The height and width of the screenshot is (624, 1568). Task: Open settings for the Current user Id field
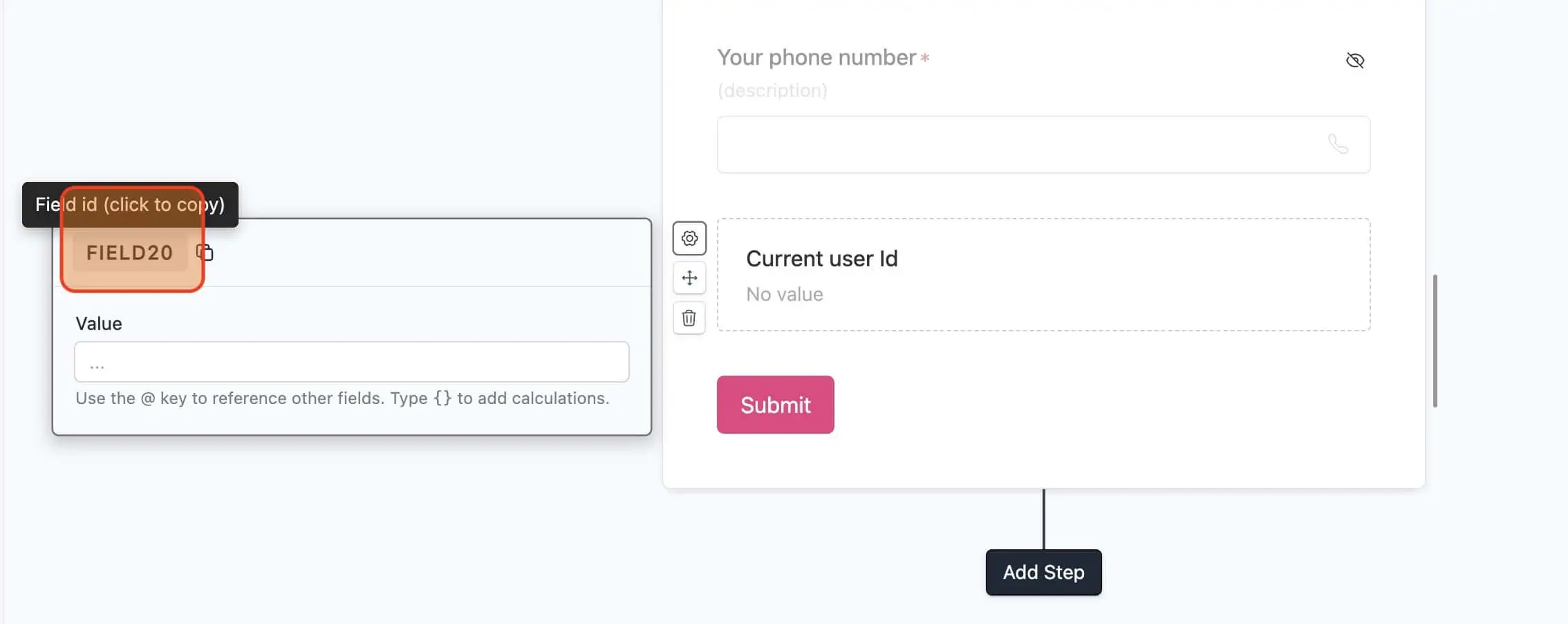coord(689,237)
